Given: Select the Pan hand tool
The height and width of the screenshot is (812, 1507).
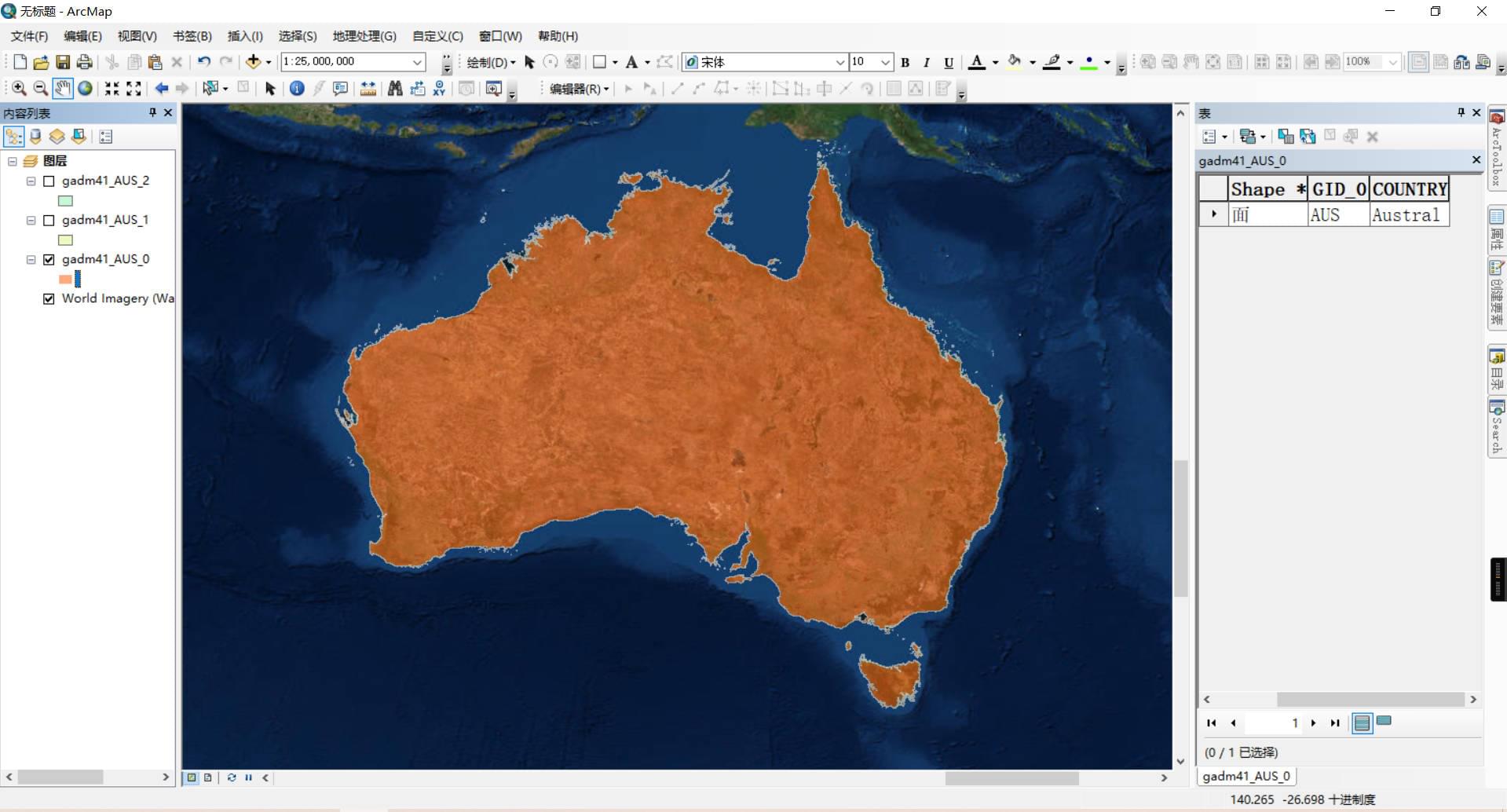Looking at the screenshot, I should tap(63, 89).
